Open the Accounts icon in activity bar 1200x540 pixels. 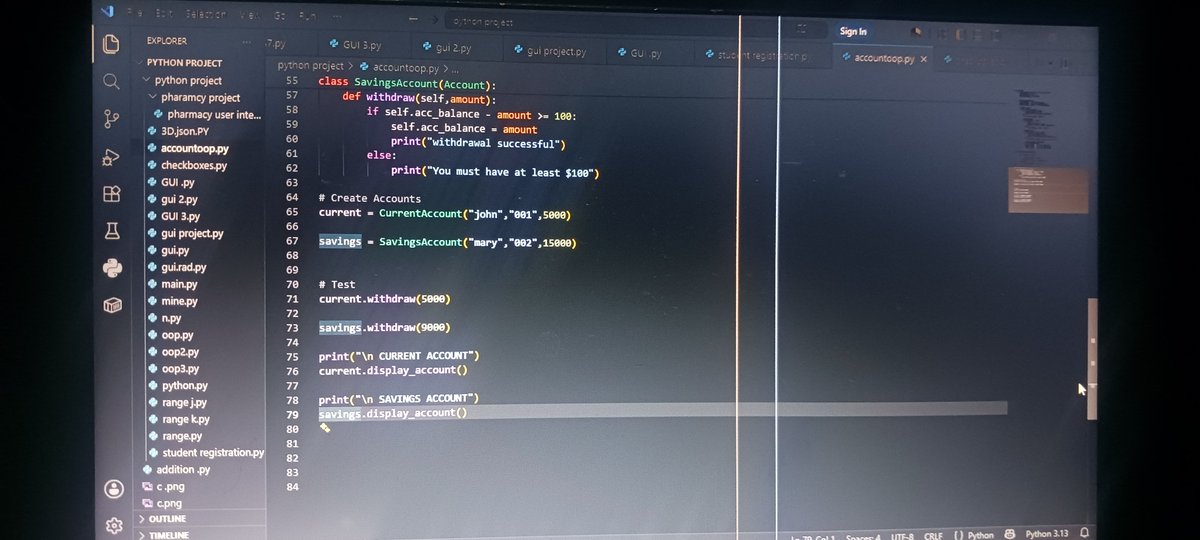click(x=114, y=489)
